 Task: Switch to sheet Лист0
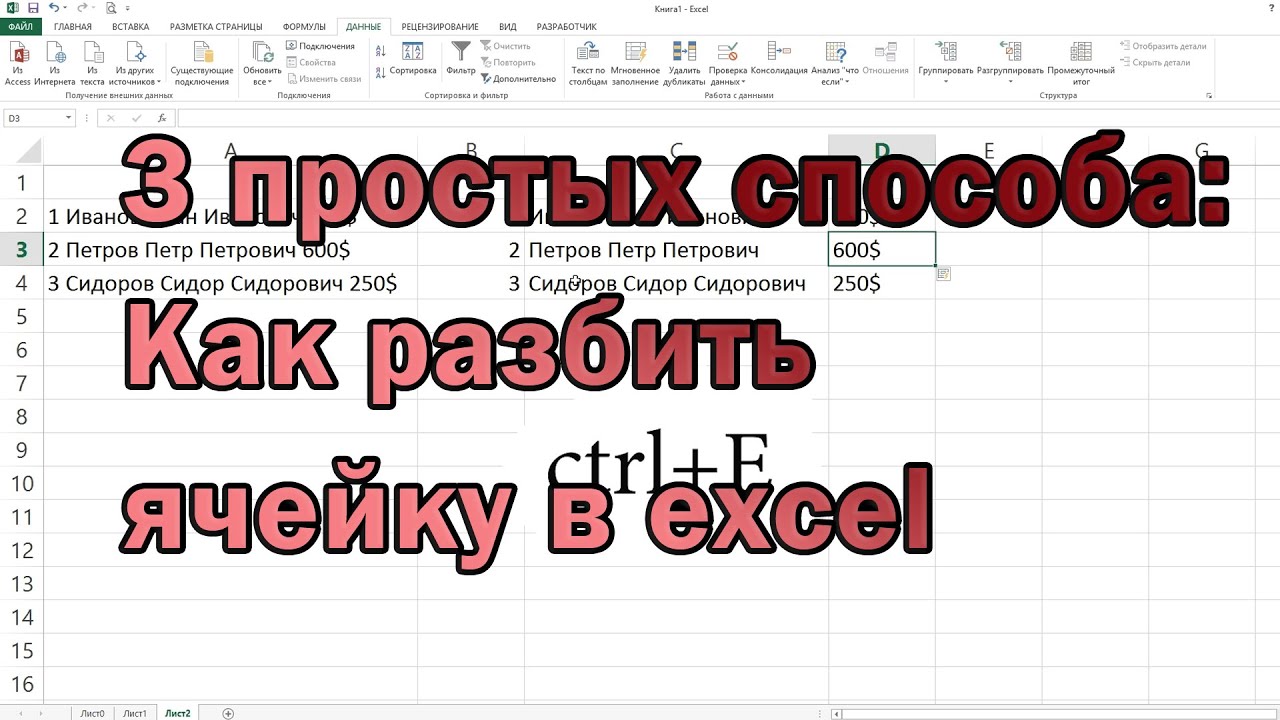[x=92, y=713]
